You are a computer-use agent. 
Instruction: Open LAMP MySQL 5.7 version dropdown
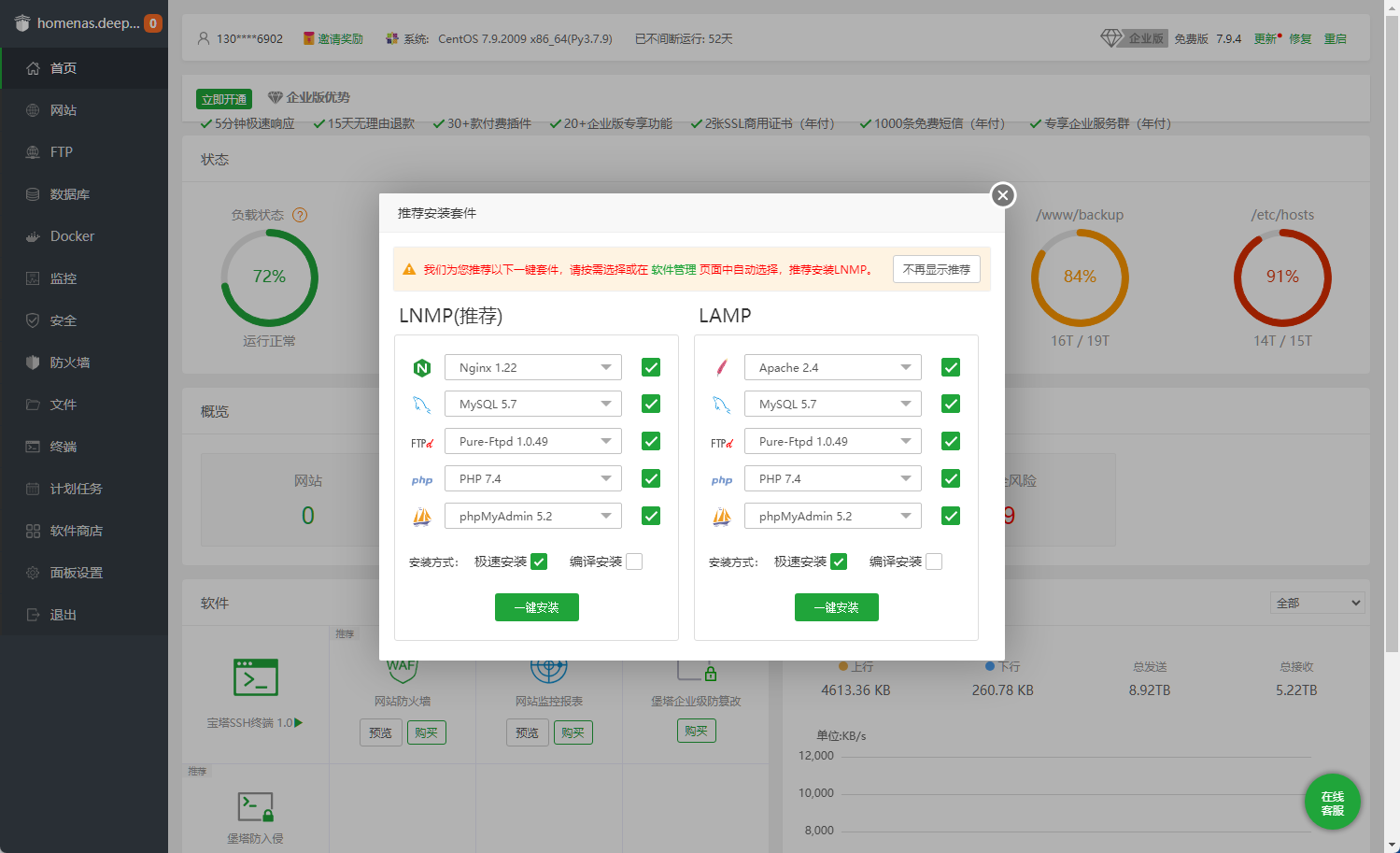point(833,404)
